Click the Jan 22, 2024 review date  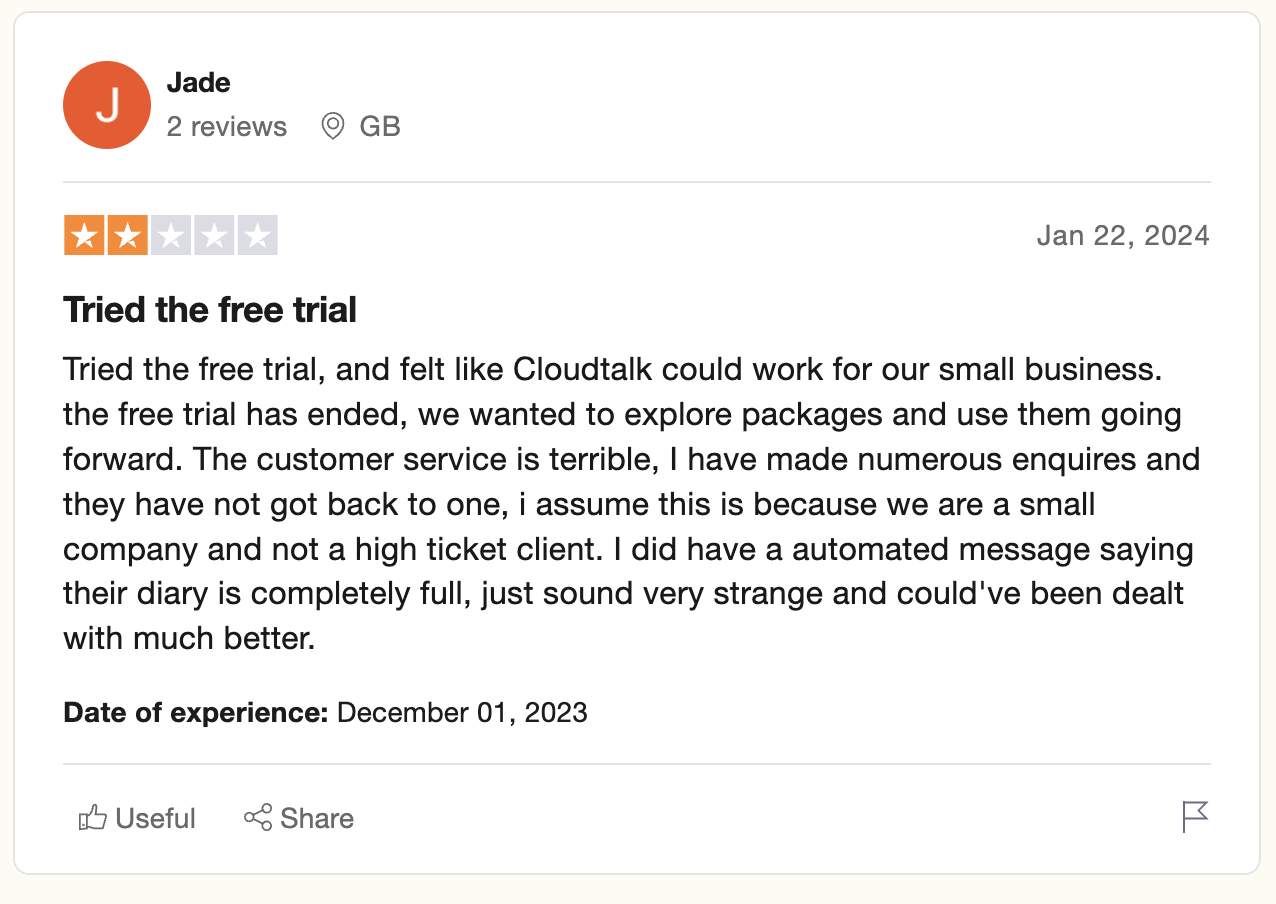tap(1123, 235)
